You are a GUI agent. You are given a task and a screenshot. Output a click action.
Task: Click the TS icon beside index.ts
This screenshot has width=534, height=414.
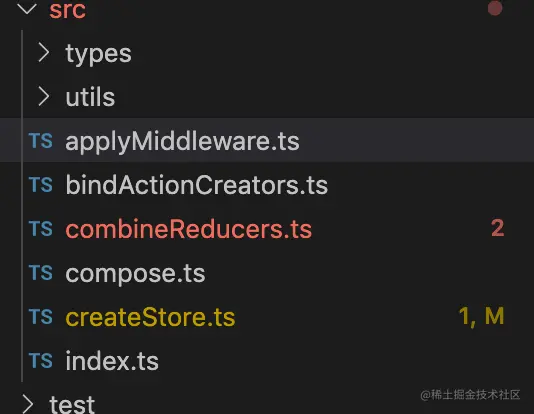point(41,360)
